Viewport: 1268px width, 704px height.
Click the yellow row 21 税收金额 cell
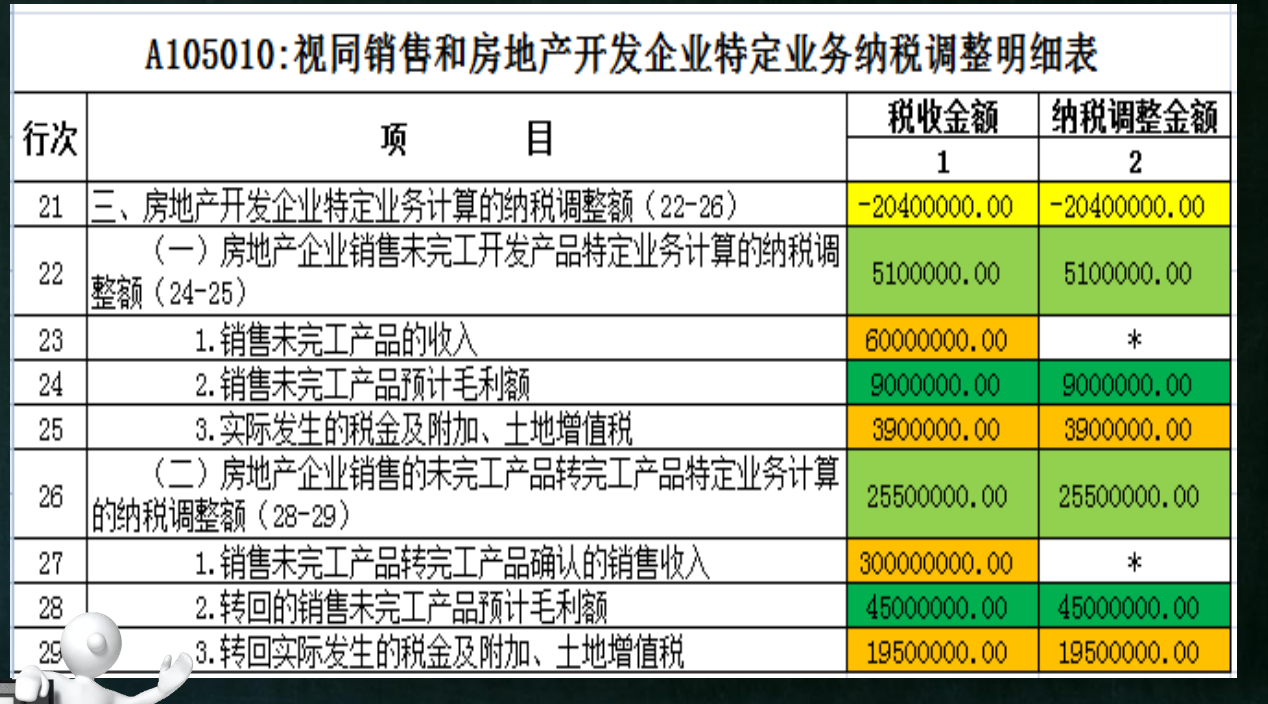pos(942,207)
